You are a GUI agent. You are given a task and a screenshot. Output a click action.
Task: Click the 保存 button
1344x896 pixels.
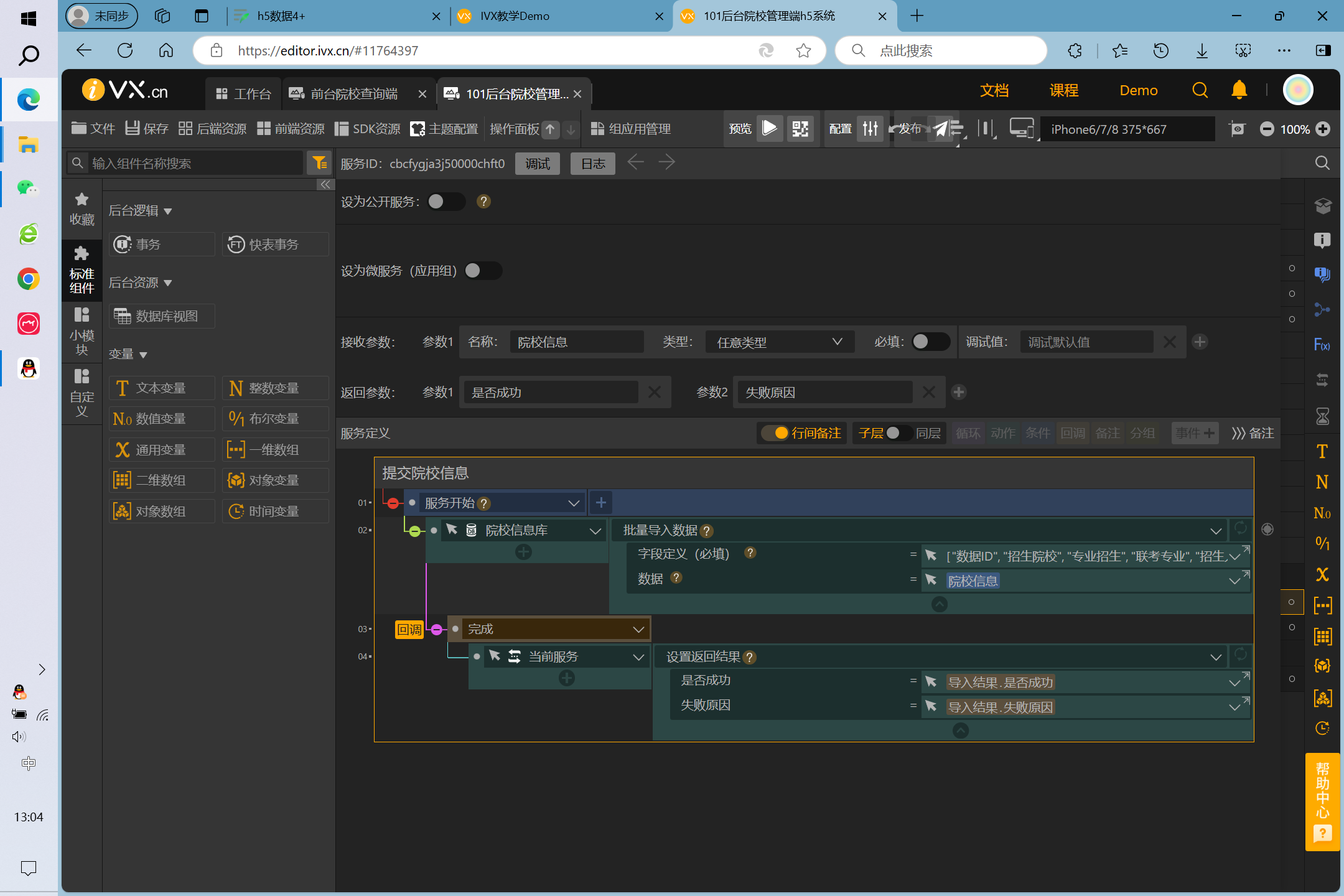[x=146, y=129]
